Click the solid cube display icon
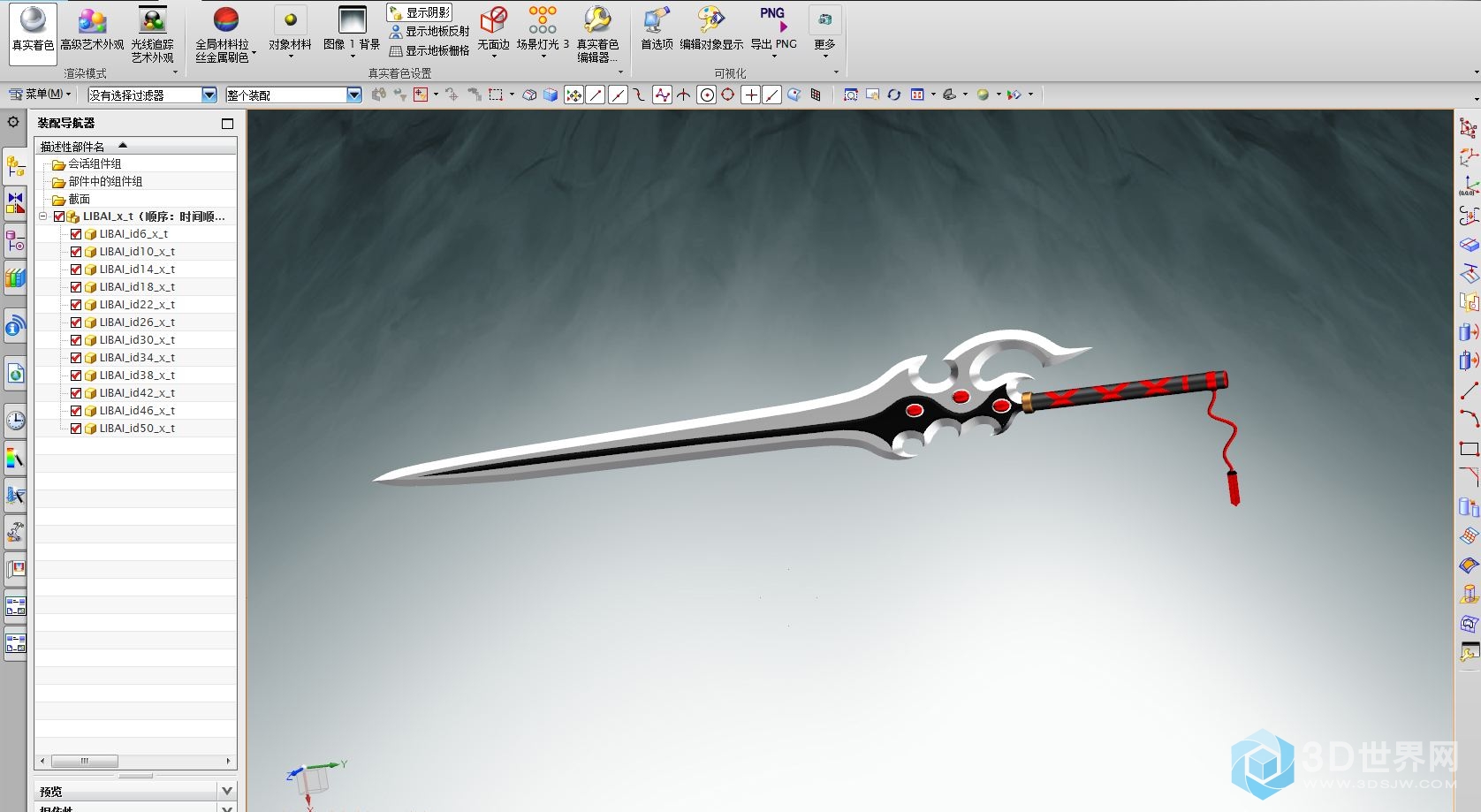 551,95
